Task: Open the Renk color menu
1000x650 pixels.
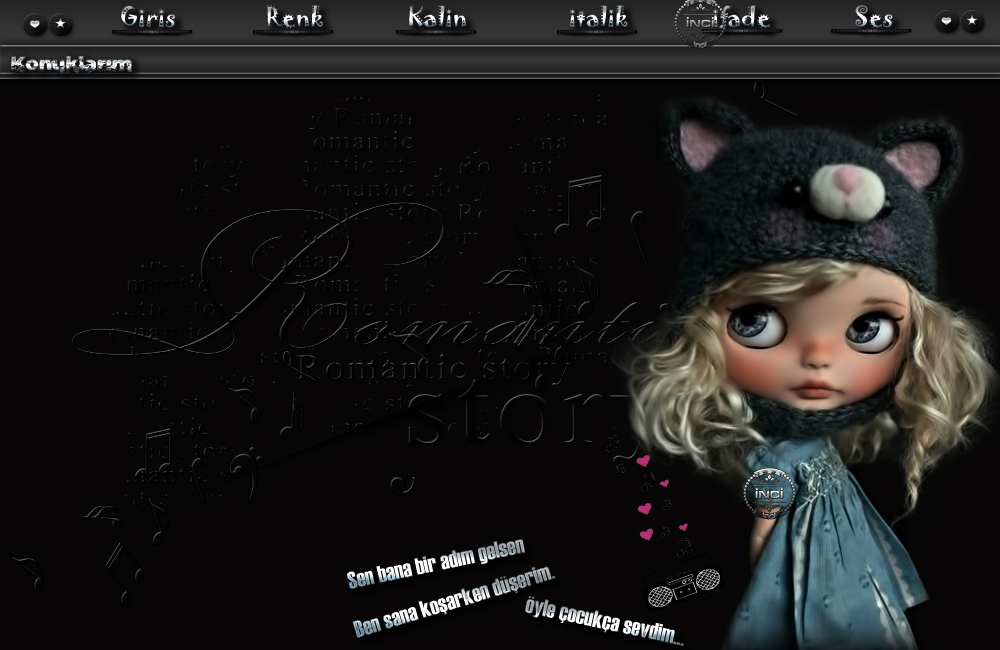Action: 293,18
